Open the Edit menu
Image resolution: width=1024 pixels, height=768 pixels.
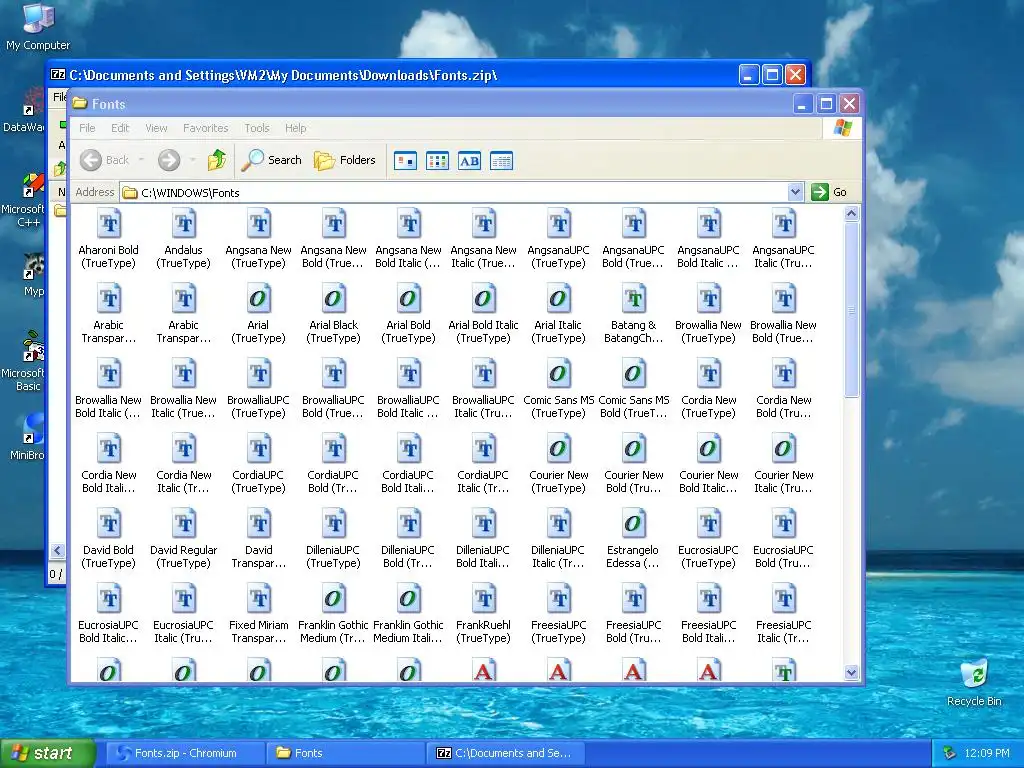[120, 128]
